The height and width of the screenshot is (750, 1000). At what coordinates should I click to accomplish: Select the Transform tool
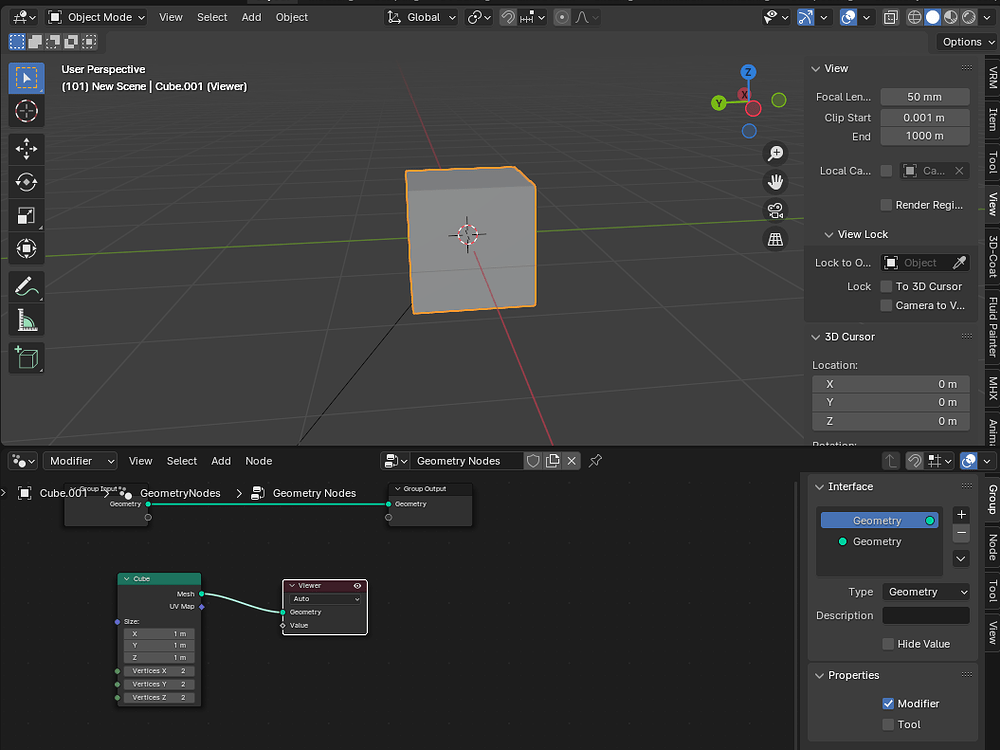coord(26,249)
